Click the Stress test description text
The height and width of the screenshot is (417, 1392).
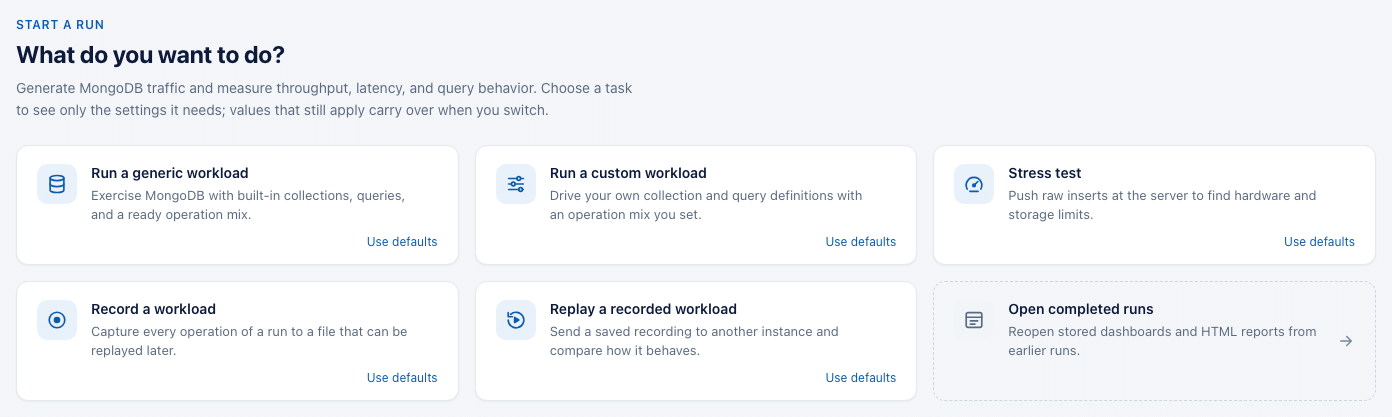point(1162,205)
